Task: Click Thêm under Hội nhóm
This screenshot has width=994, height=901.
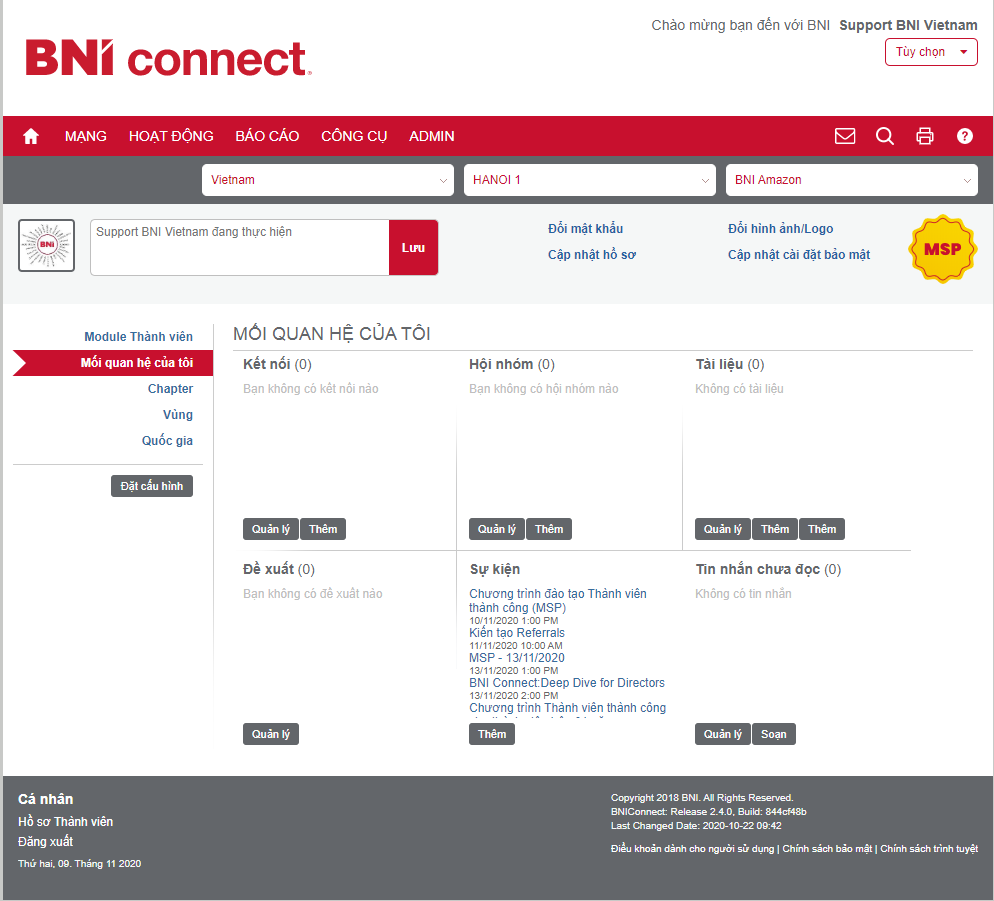Action: (549, 529)
